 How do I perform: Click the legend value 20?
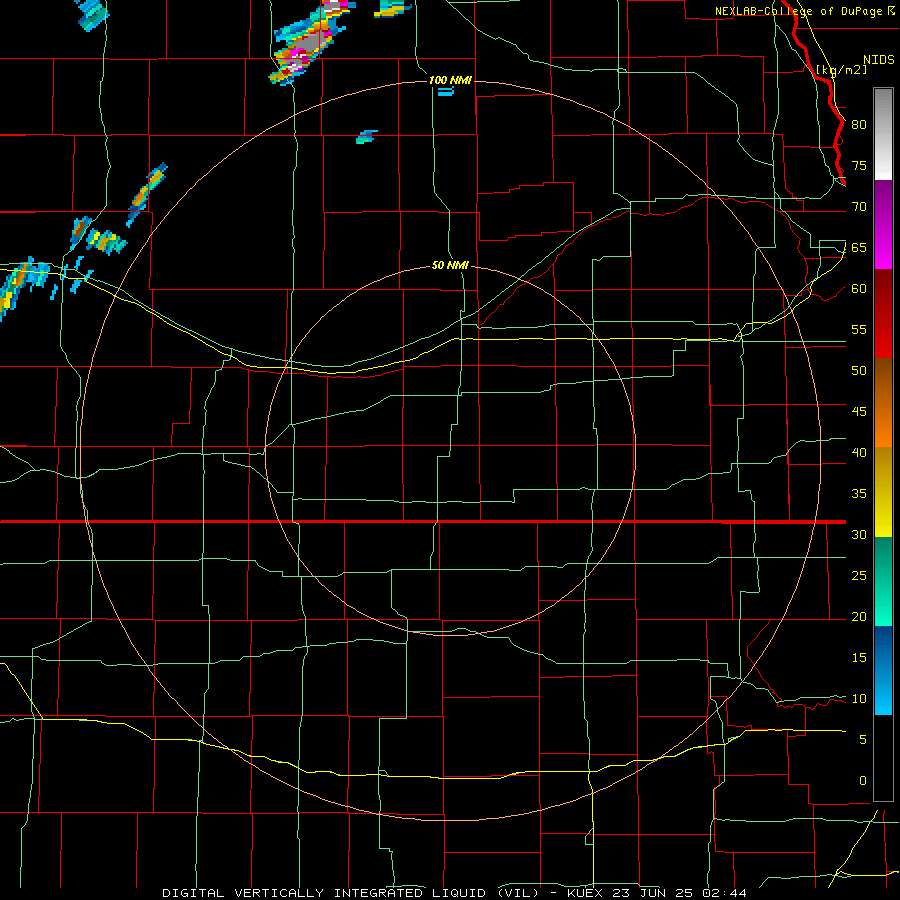pos(859,616)
